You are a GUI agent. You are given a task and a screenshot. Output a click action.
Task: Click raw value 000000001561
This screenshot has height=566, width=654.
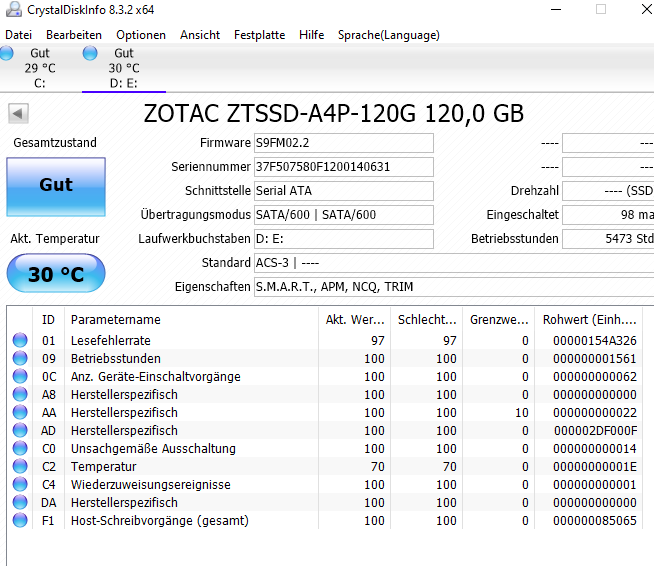point(595,358)
